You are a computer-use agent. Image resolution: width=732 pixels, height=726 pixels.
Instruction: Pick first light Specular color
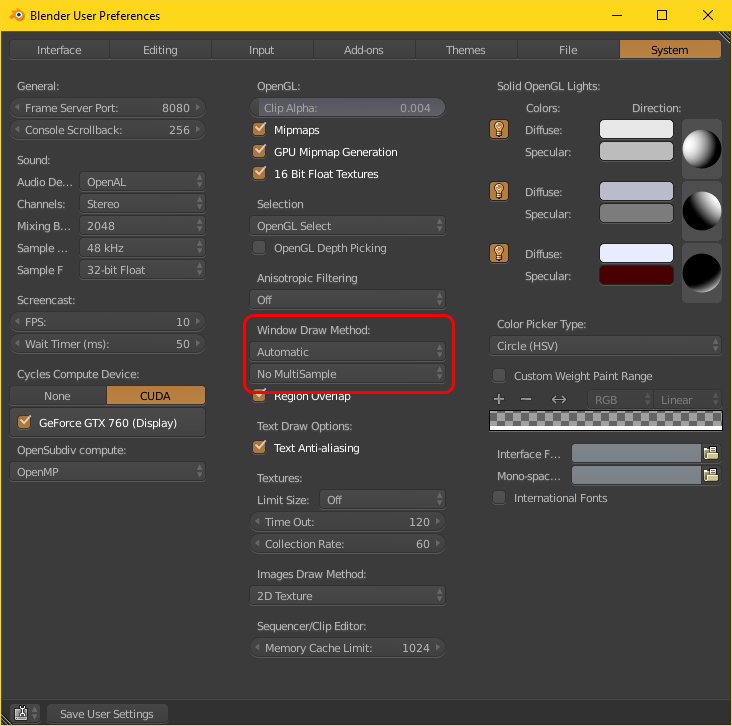636,151
